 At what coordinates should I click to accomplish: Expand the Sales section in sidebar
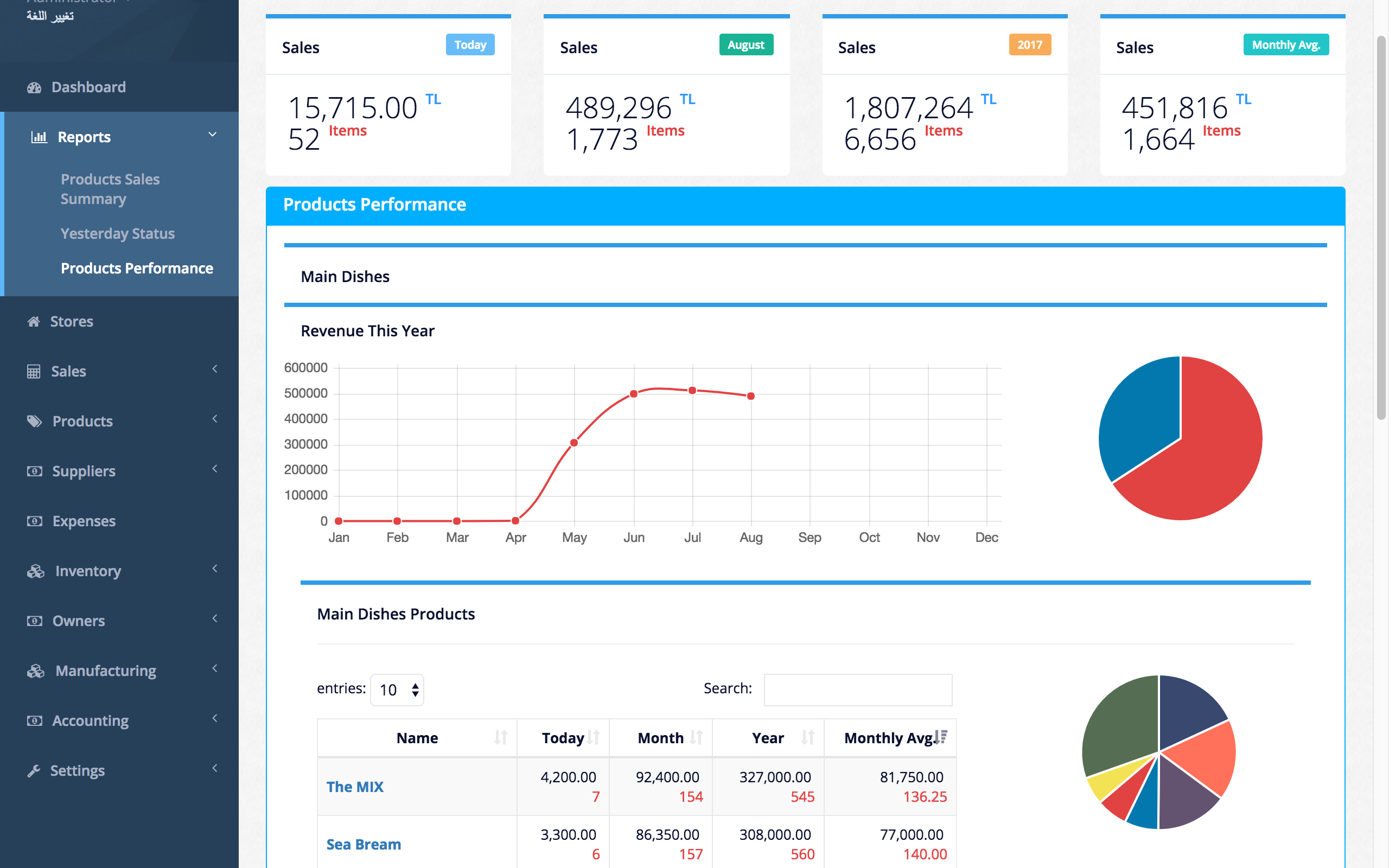pos(120,371)
